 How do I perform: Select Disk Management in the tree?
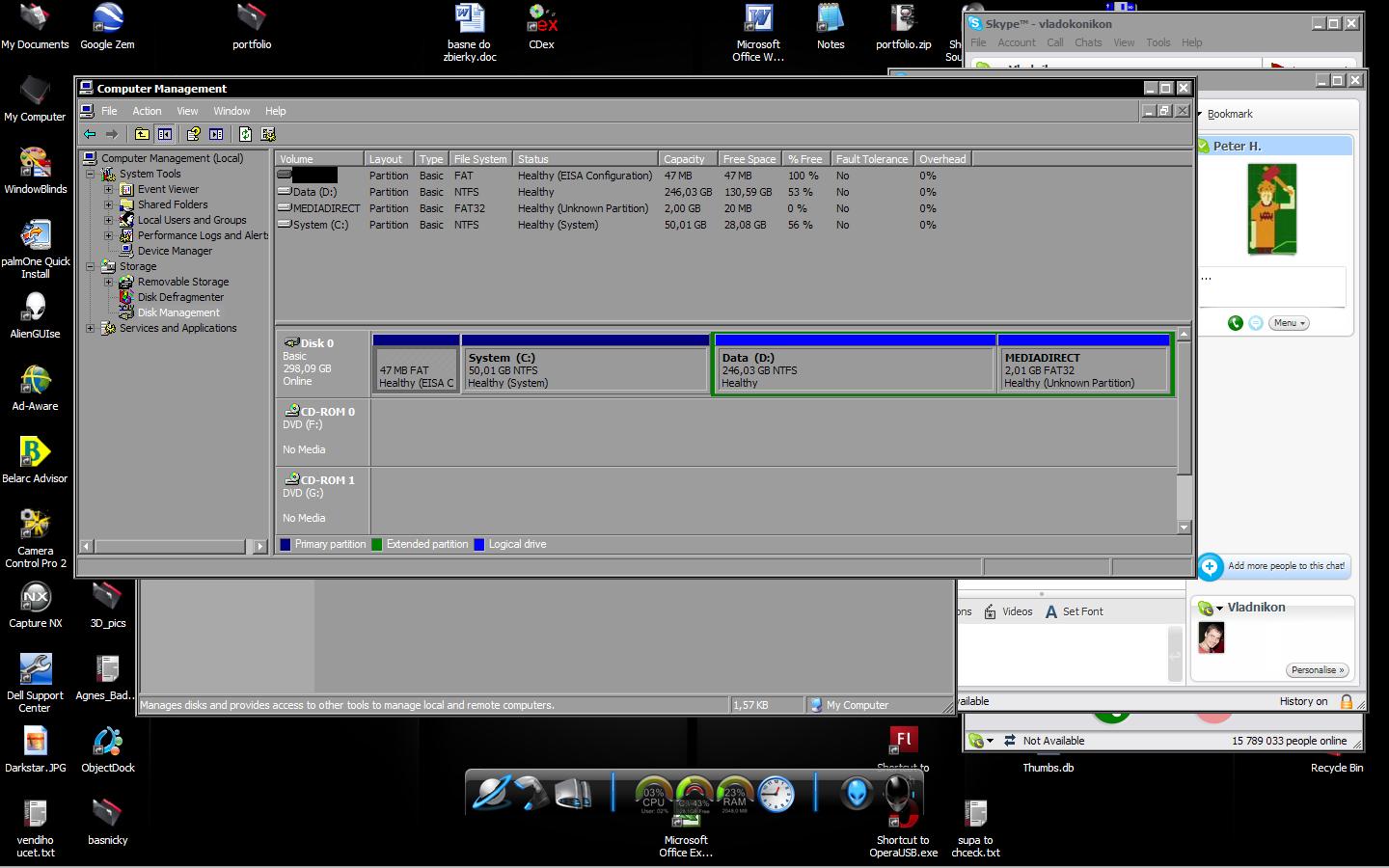pos(178,312)
